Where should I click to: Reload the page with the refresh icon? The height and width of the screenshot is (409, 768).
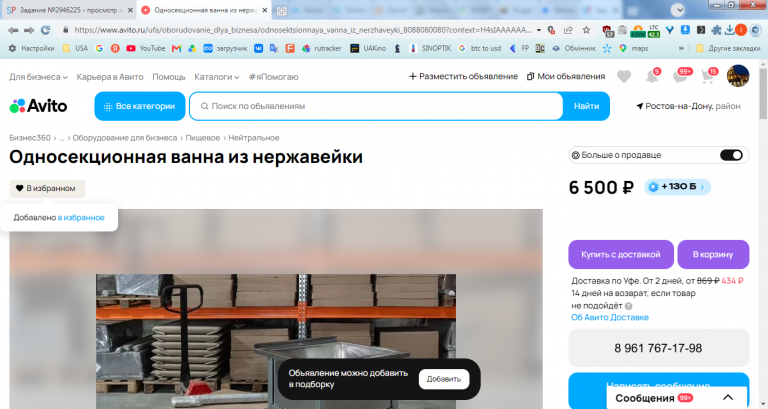(46, 30)
